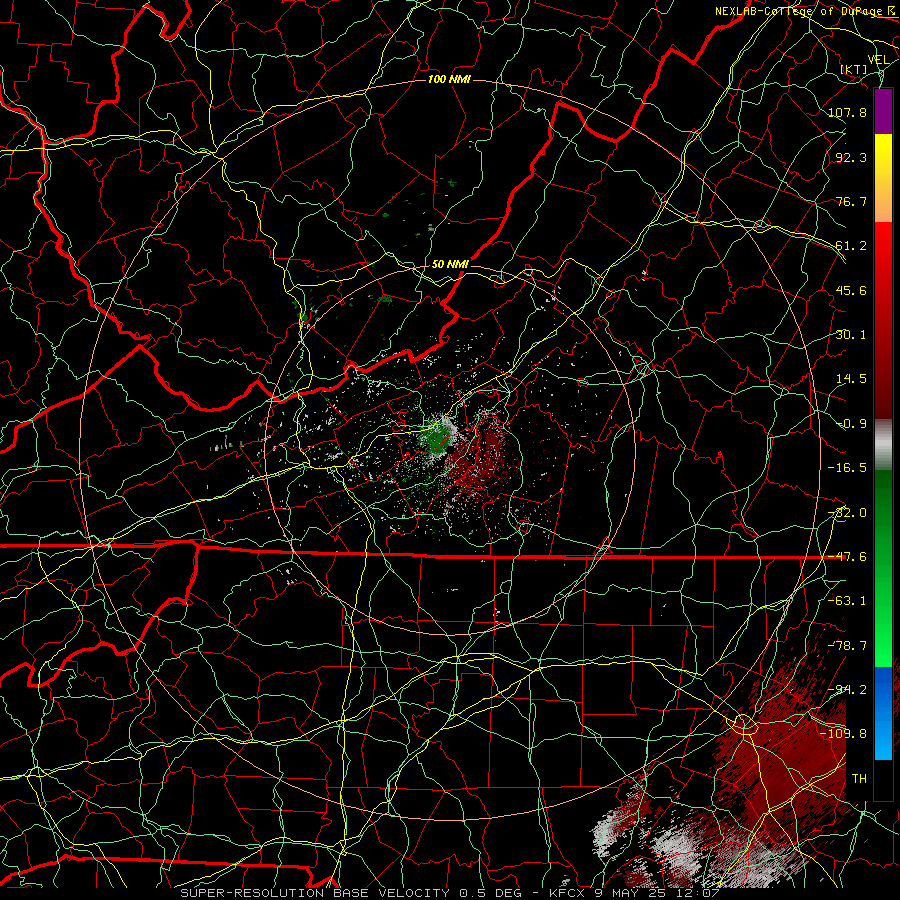Screen dimensions: 900x900
Task: Select the -32.0 scale value
Action: click(847, 513)
